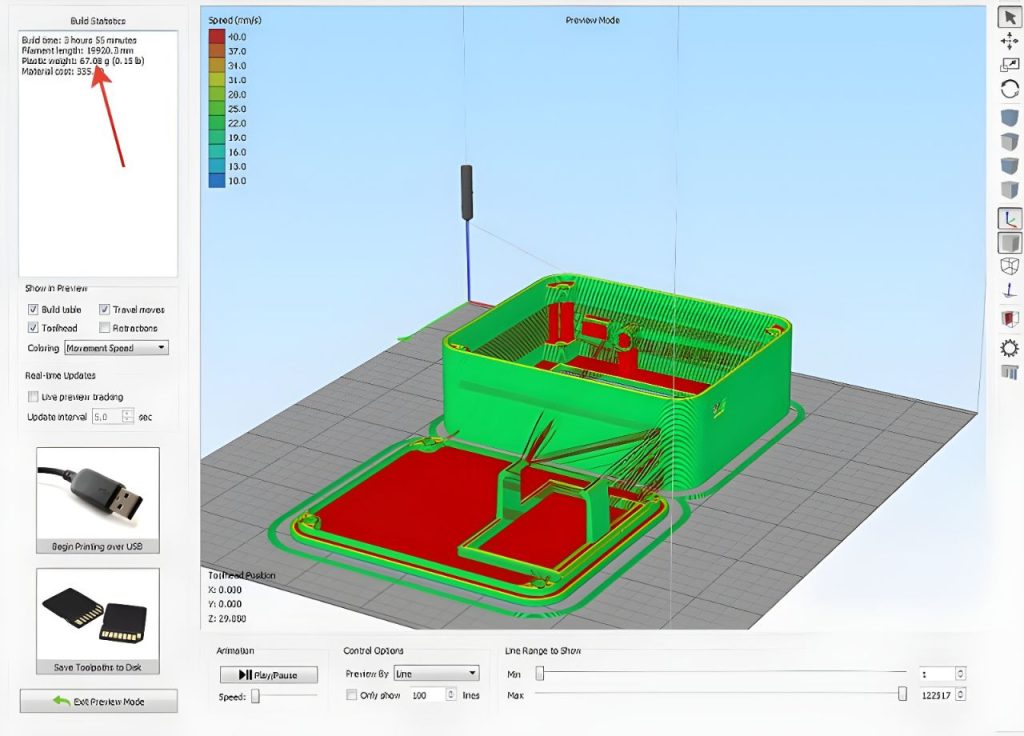
Task: Open the cross section view tool
Action: click(1009, 319)
